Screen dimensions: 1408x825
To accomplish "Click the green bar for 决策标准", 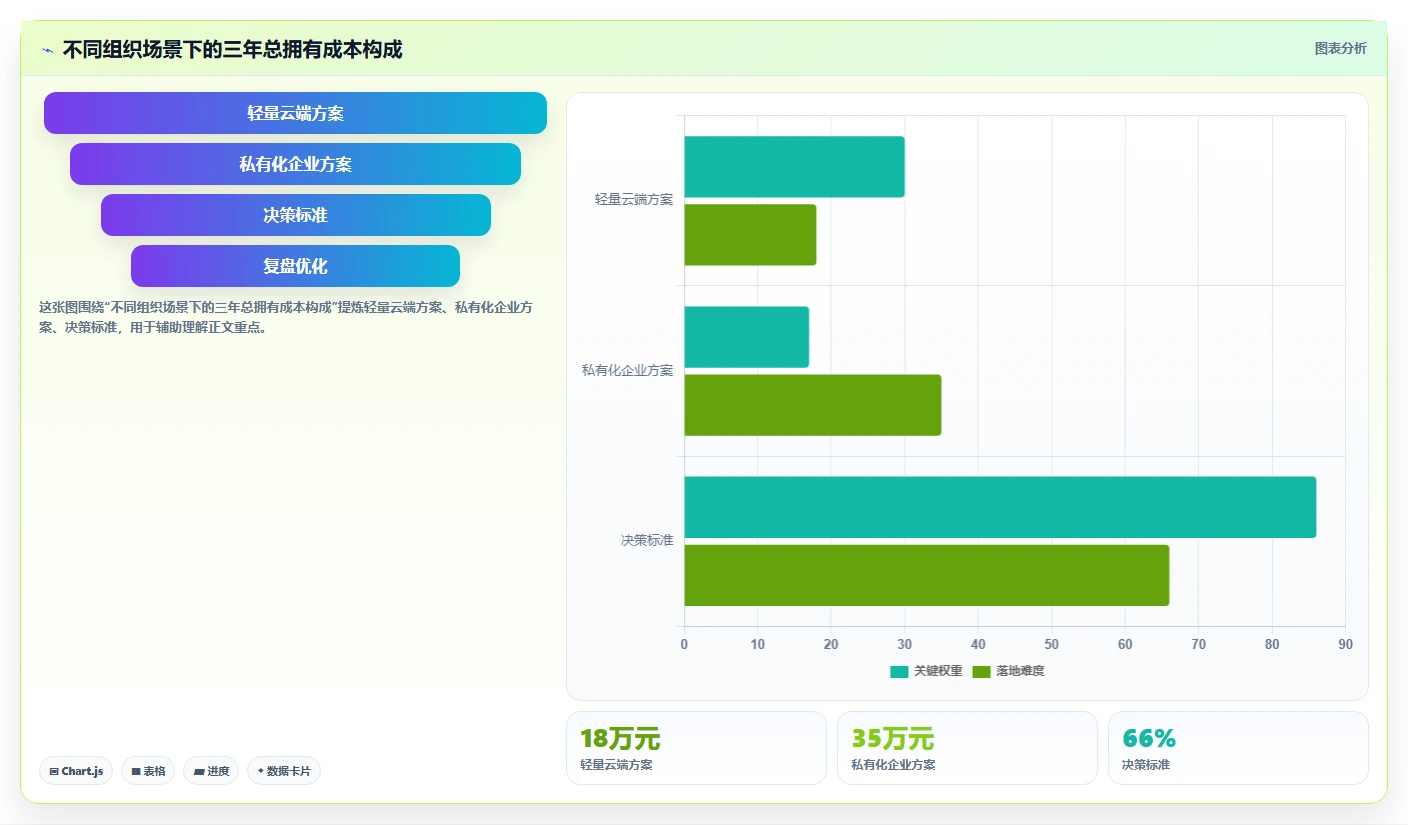I will (x=926, y=575).
